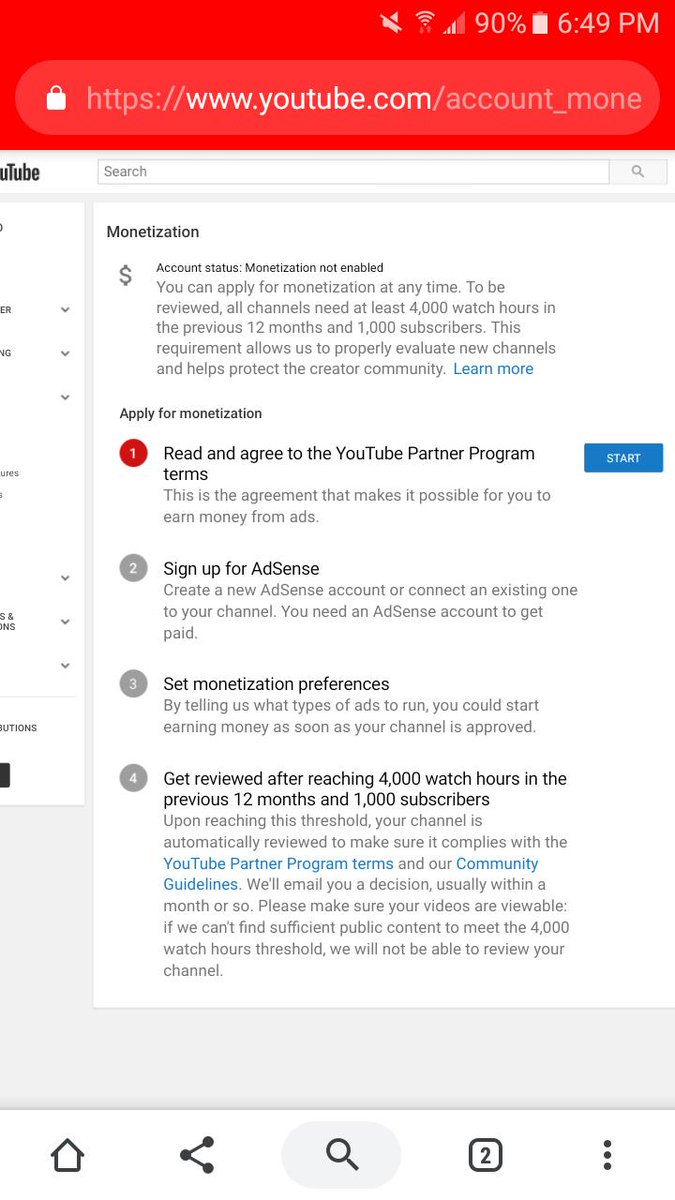The height and width of the screenshot is (1200, 675).
Task: Tap the padlock icon in address bar
Action: (x=56, y=97)
